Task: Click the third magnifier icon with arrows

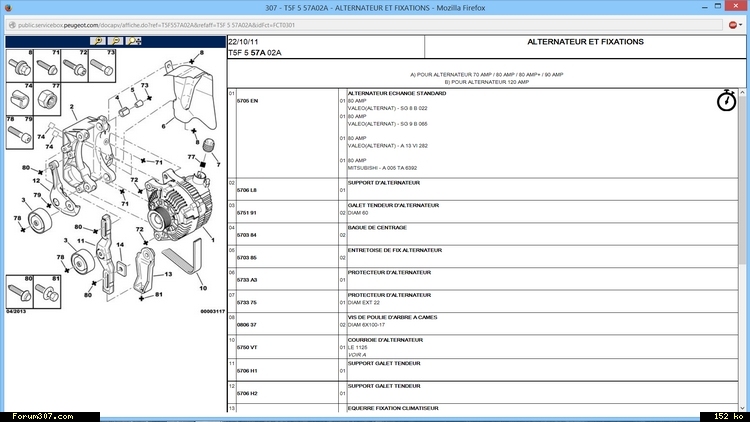Action: pyautogui.click(x=134, y=42)
